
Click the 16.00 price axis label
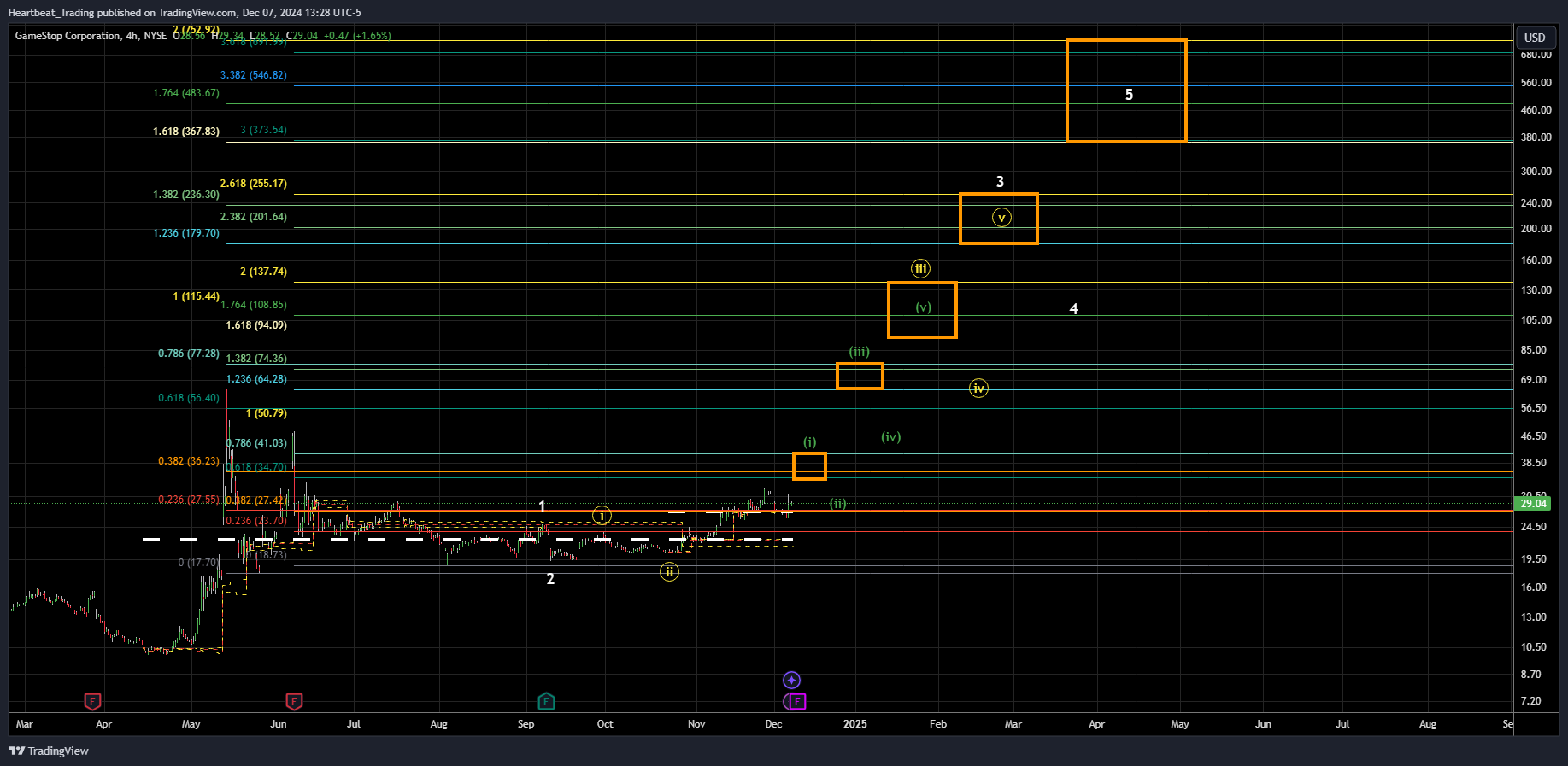(1534, 588)
